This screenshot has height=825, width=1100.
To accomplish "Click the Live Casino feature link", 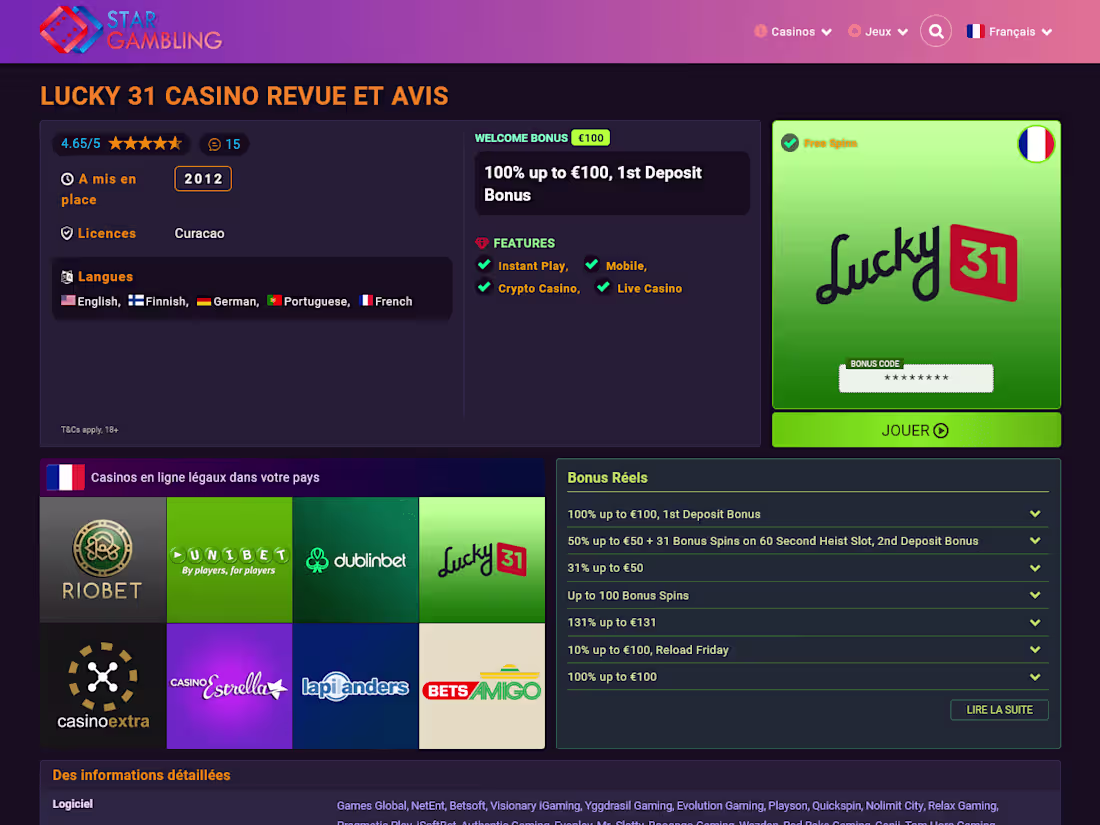I will point(649,288).
